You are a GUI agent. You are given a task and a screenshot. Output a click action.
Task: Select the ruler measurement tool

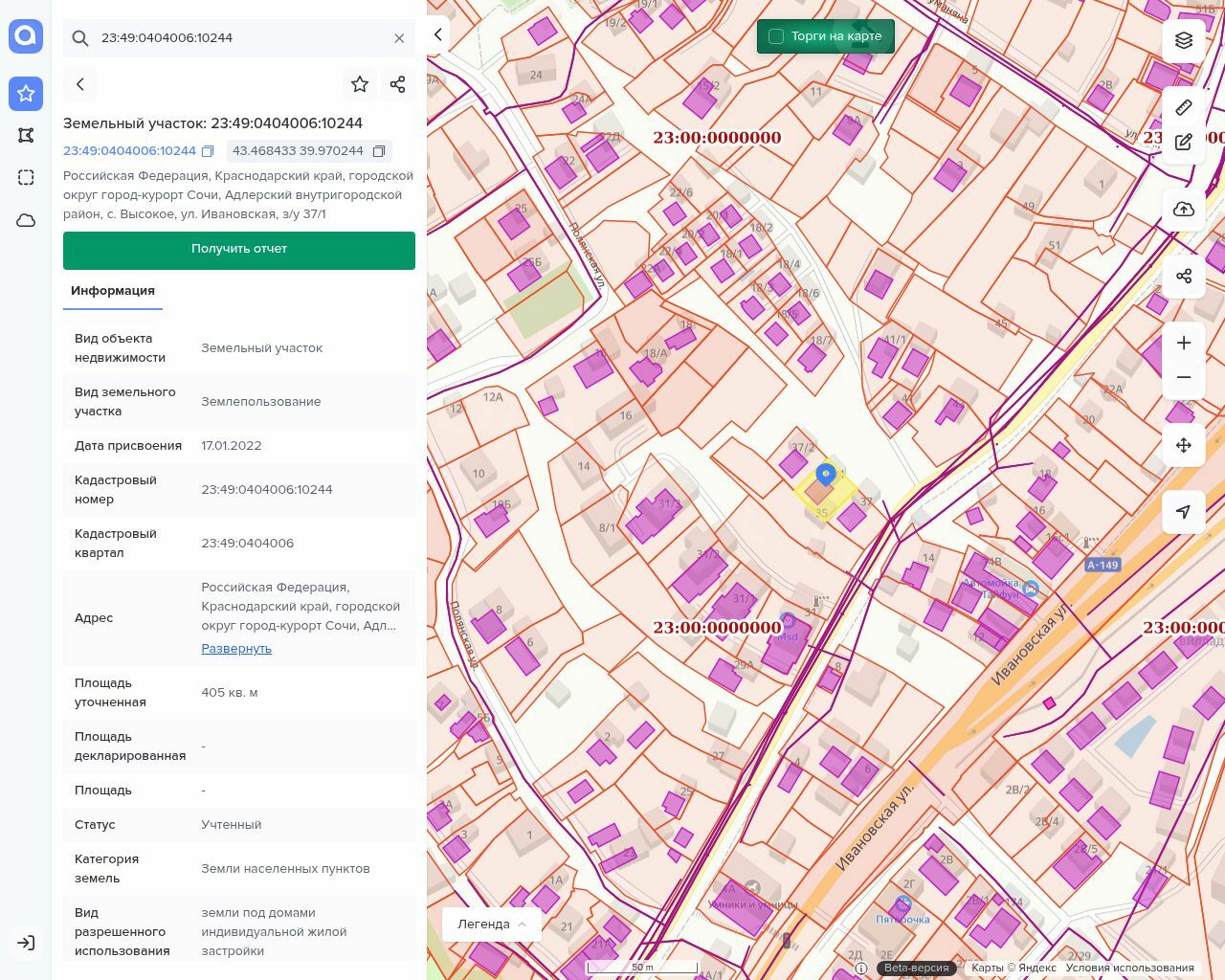point(1184,107)
